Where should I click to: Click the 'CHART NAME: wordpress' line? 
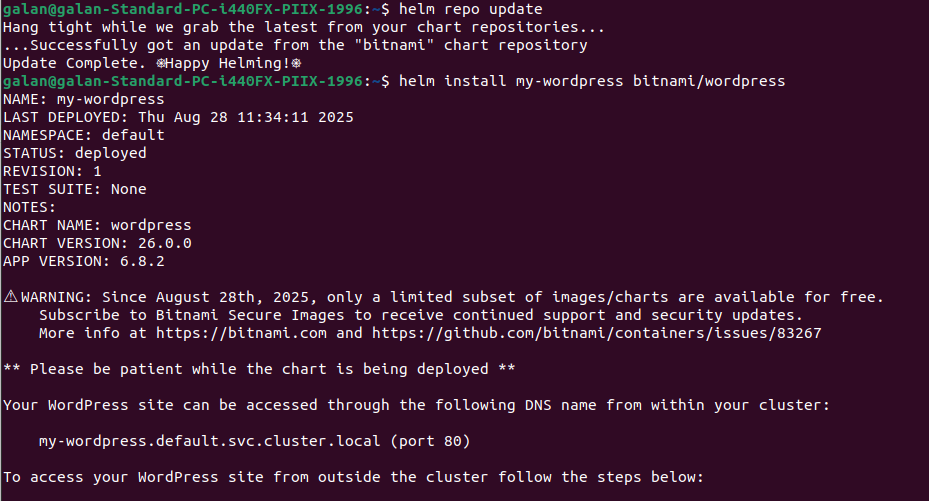(x=97, y=226)
